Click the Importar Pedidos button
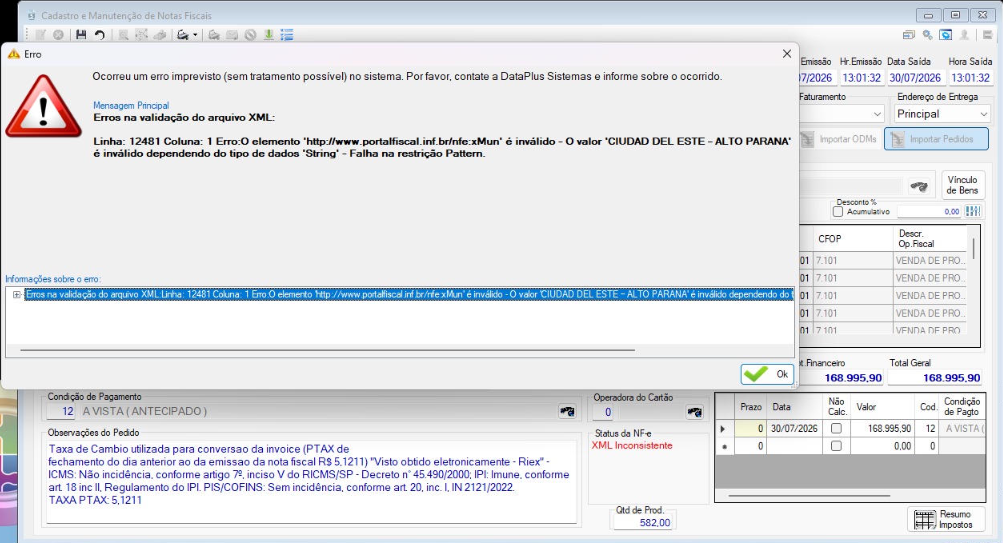The width and height of the screenshot is (1003, 543). pyautogui.click(x=936, y=139)
